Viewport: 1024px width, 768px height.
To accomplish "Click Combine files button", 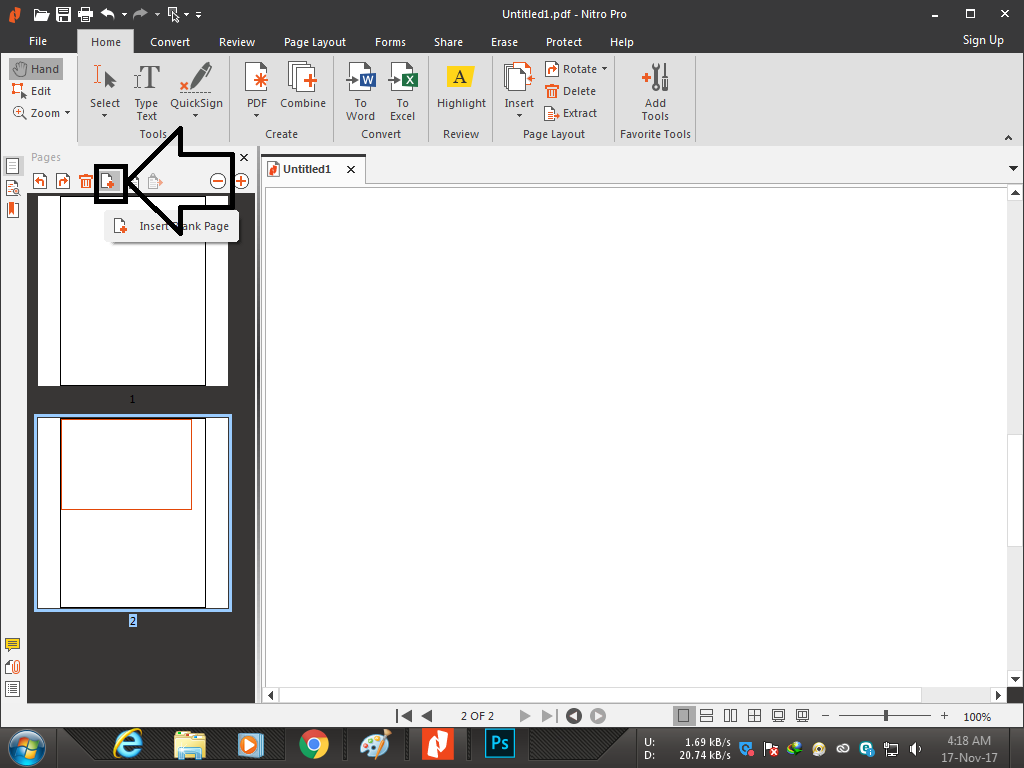I will (303, 85).
